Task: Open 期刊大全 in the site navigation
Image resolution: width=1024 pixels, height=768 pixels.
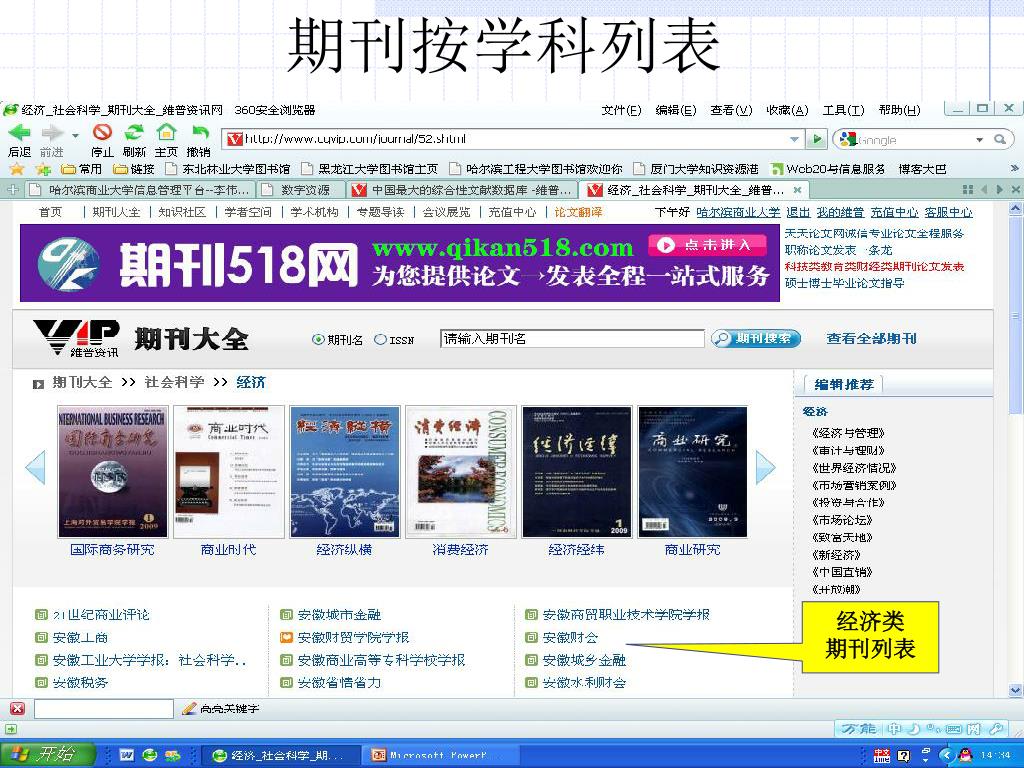Action: [x=116, y=212]
